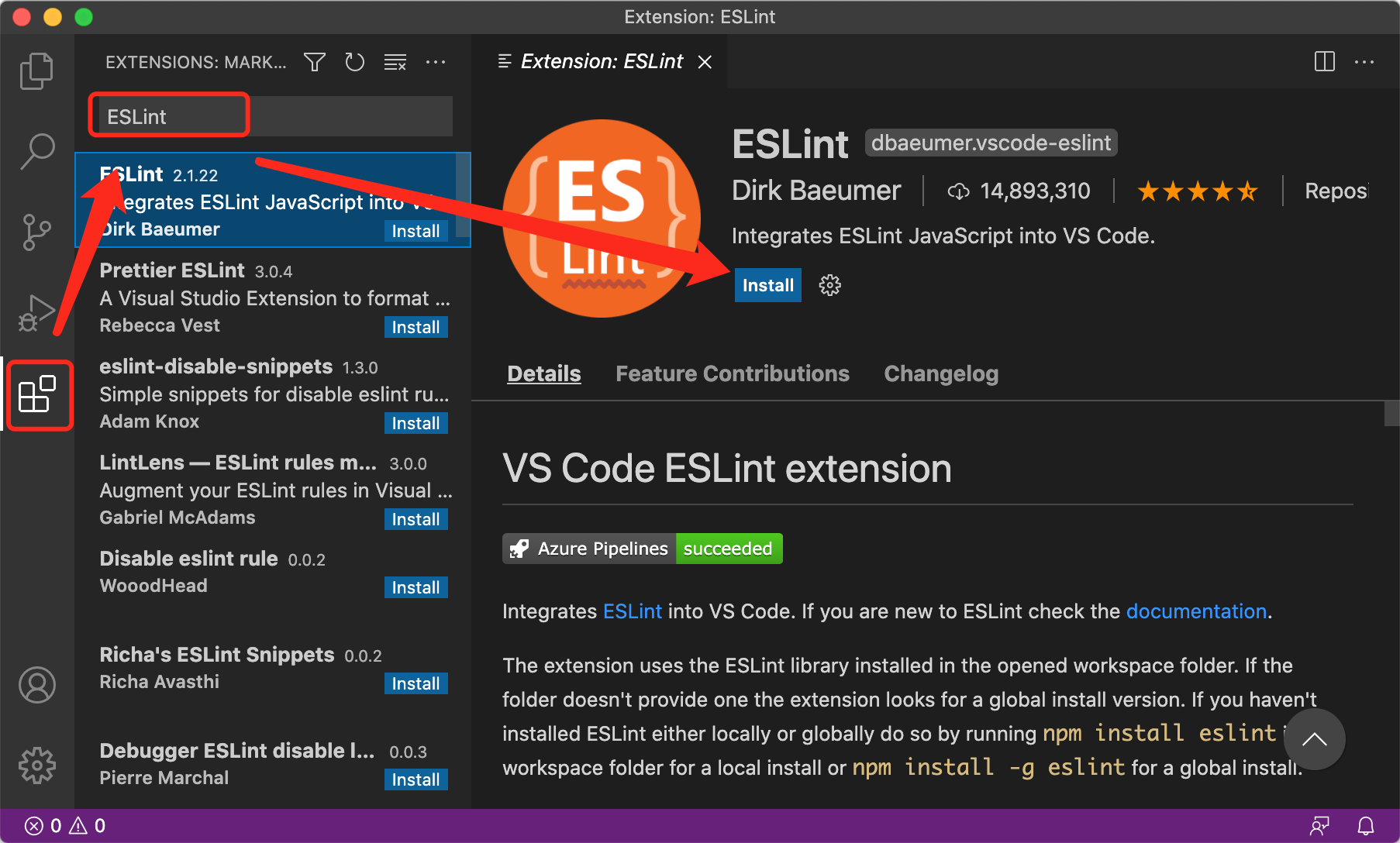Select Prettier ESLint in results list
The width and height of the screenshot is (1400, 843).
(x=272, y=297)
